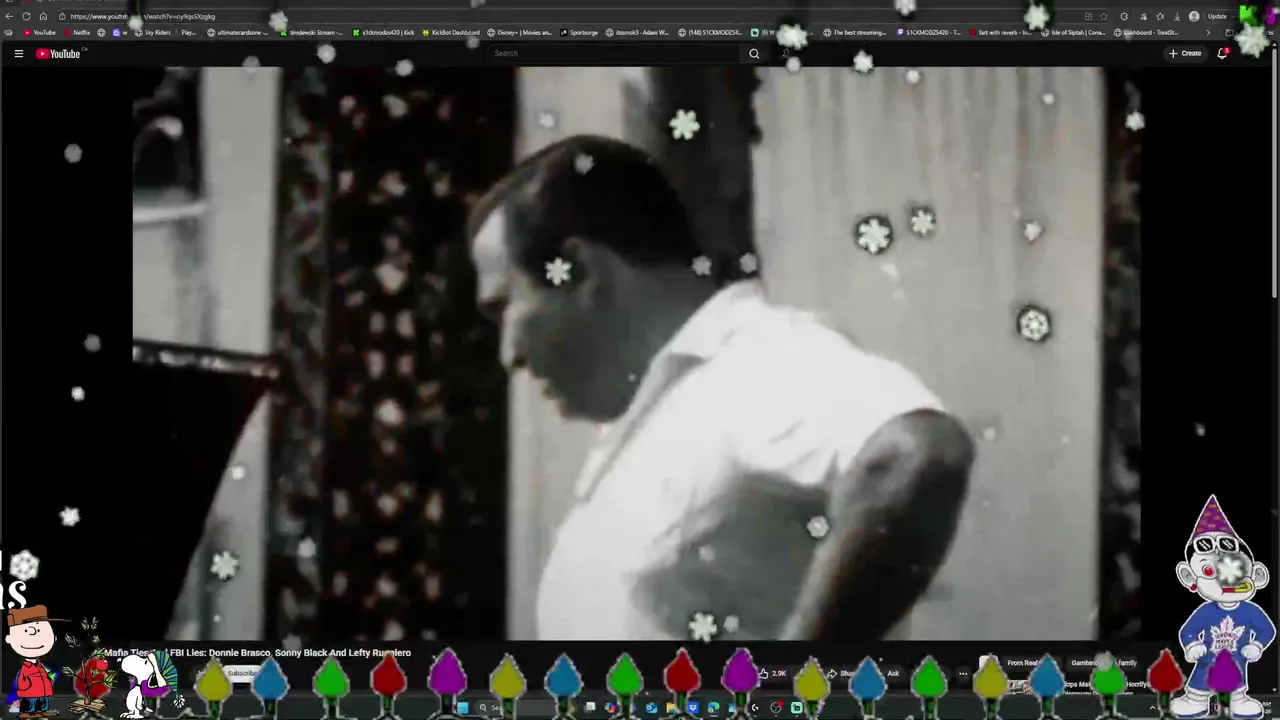Viewport: 1280px width, 720px height.
Task: Open the Create video menu
Action: [x=1185, y=54]
